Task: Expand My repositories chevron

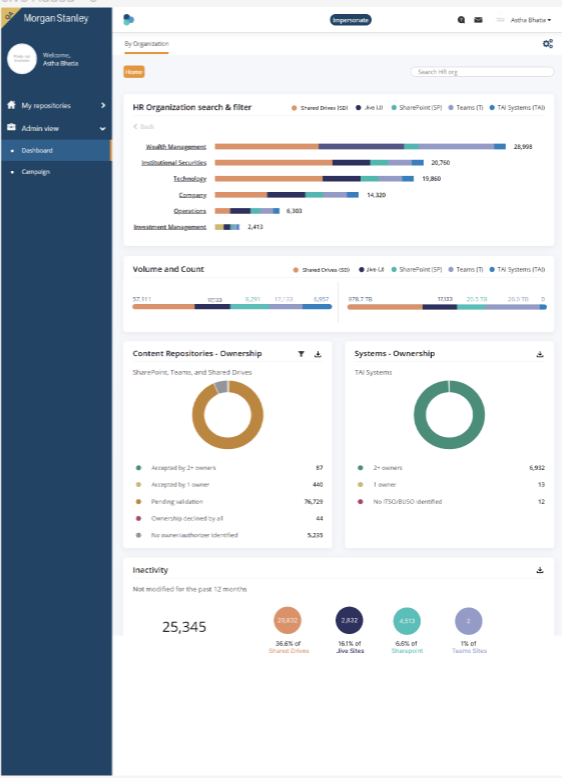Action: 103,105
